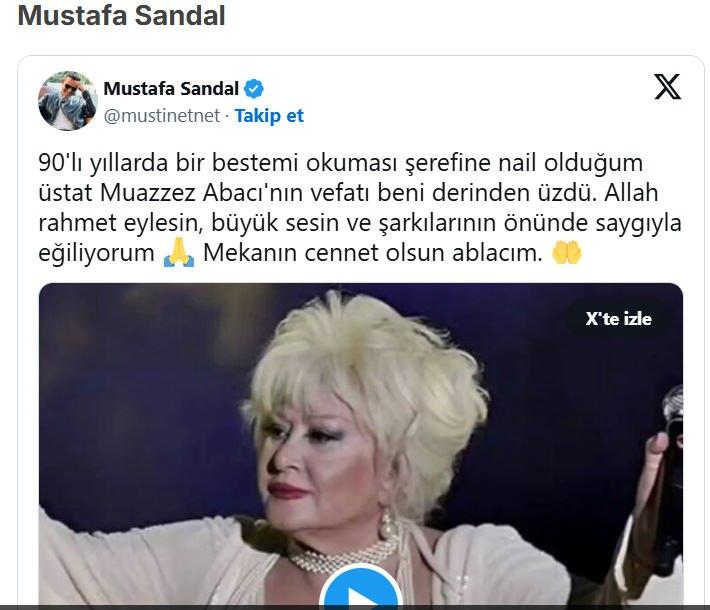Click the tweet line starting rahmet eylesin
Image resolution: width=710 pixels, height=610 pixels.
(360, 222)
